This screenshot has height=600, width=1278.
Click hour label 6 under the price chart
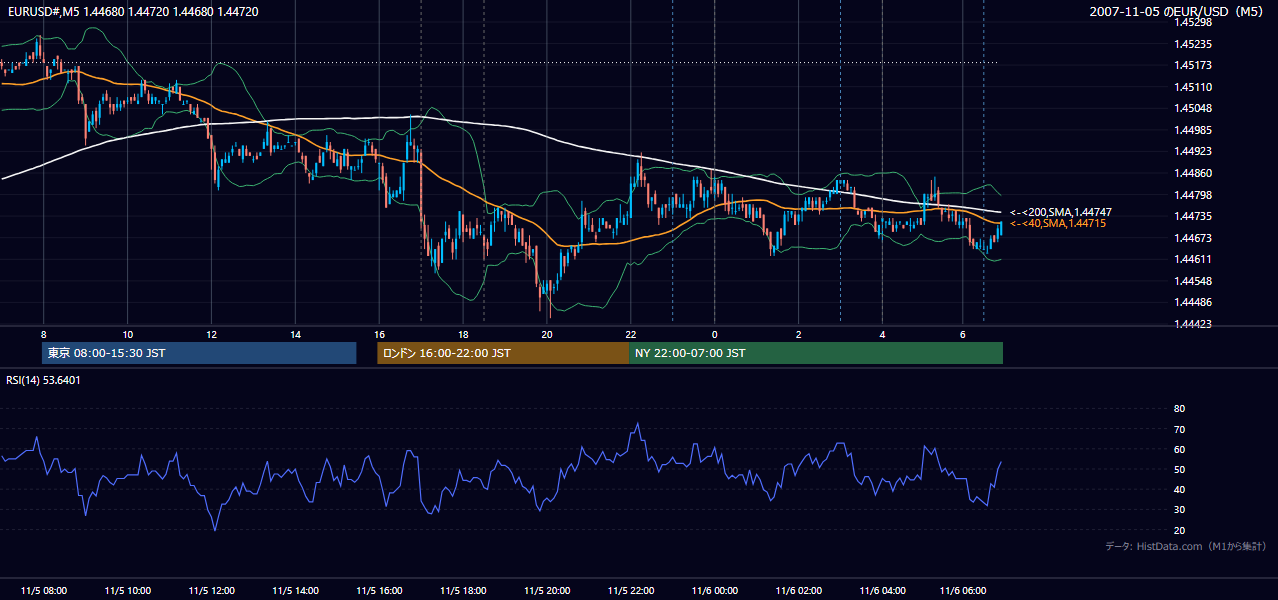(962, 334)
